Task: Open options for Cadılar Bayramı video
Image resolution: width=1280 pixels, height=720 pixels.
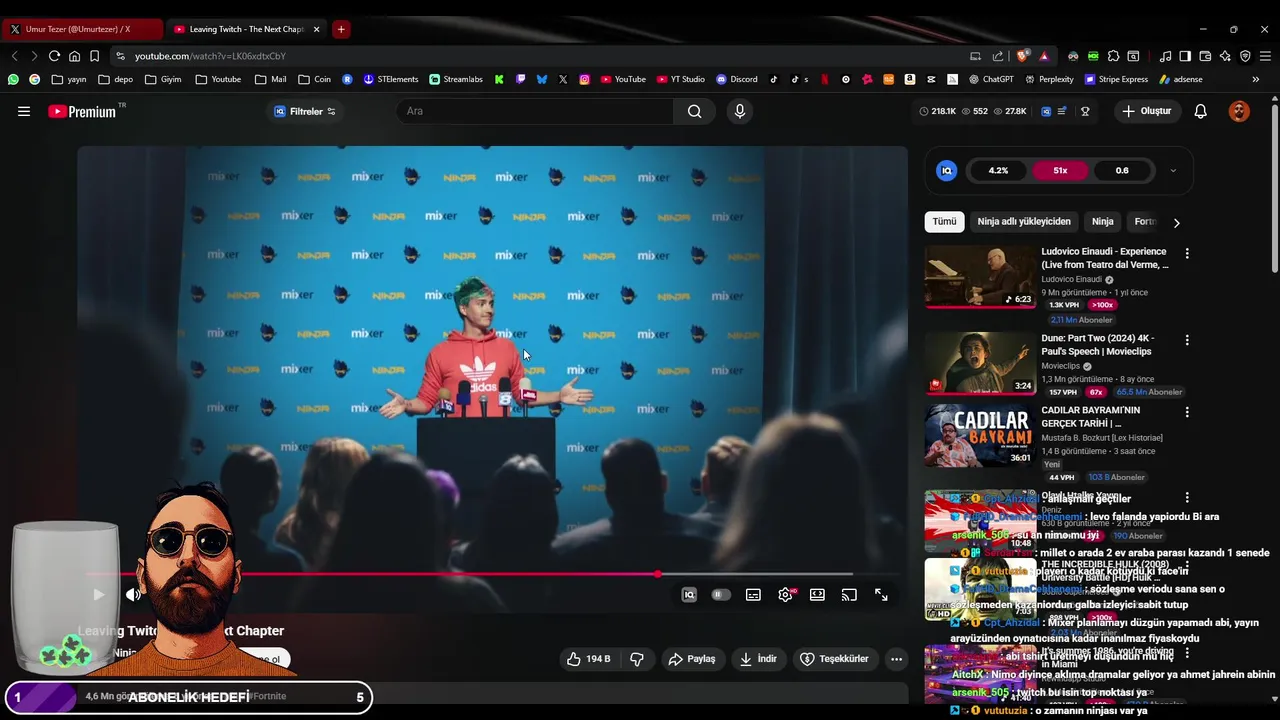Action: (1187, 412)
